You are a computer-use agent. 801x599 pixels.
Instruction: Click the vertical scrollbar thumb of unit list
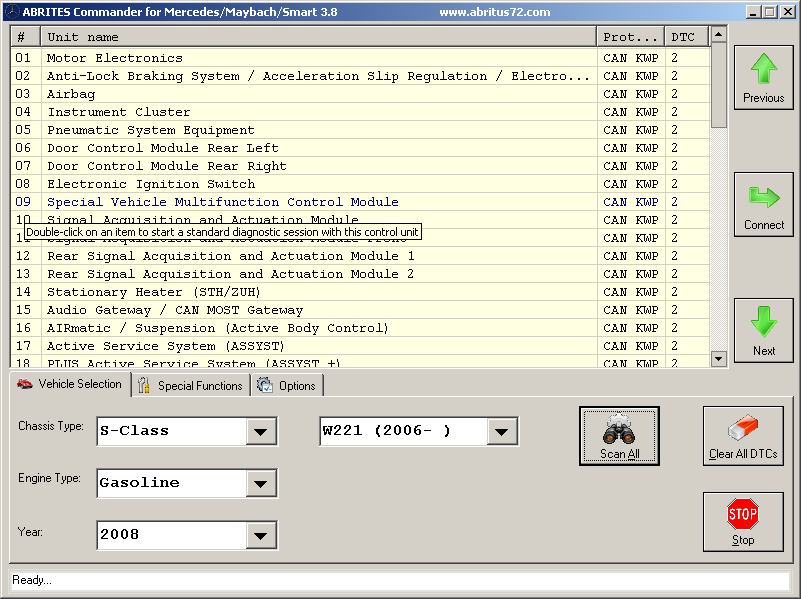coord(718,85)
